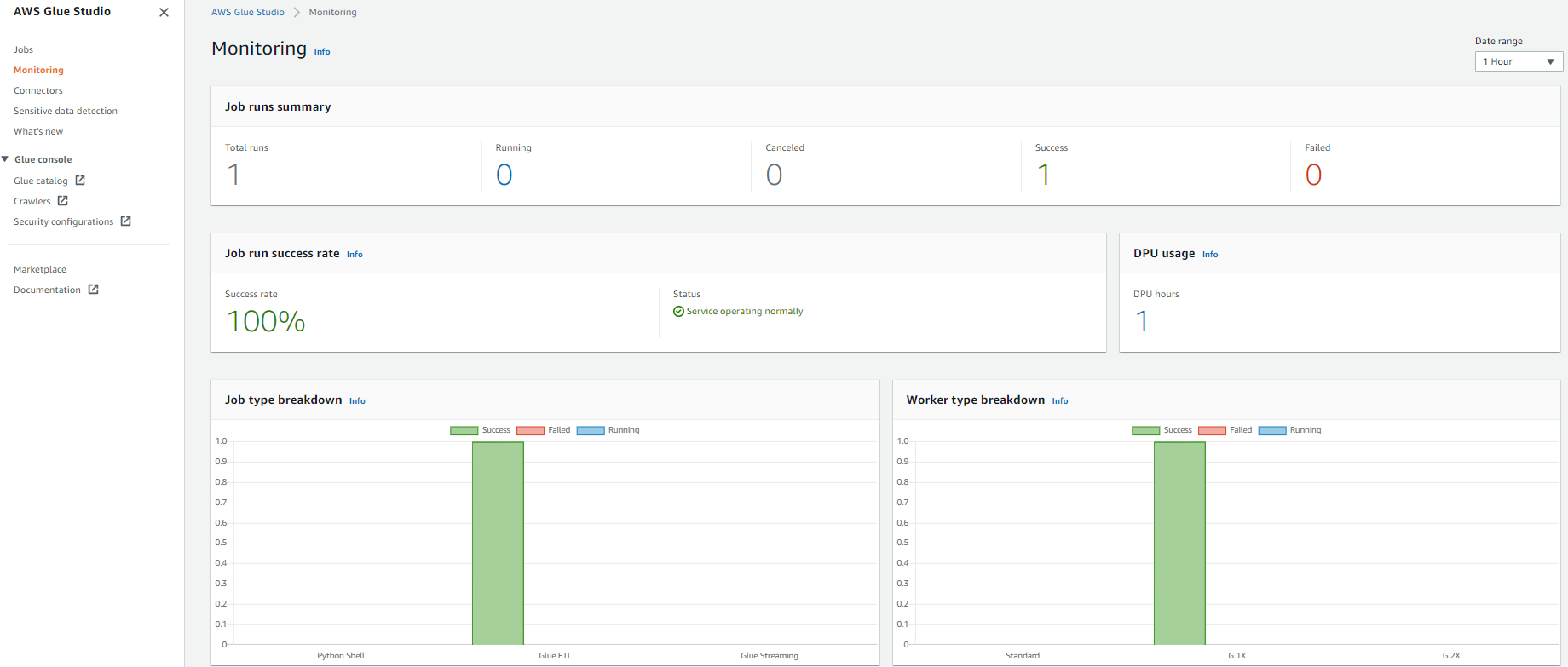1568x667 pixels.
Task: Click the Glue Streaming axis label
Action: tap(770, 656)
